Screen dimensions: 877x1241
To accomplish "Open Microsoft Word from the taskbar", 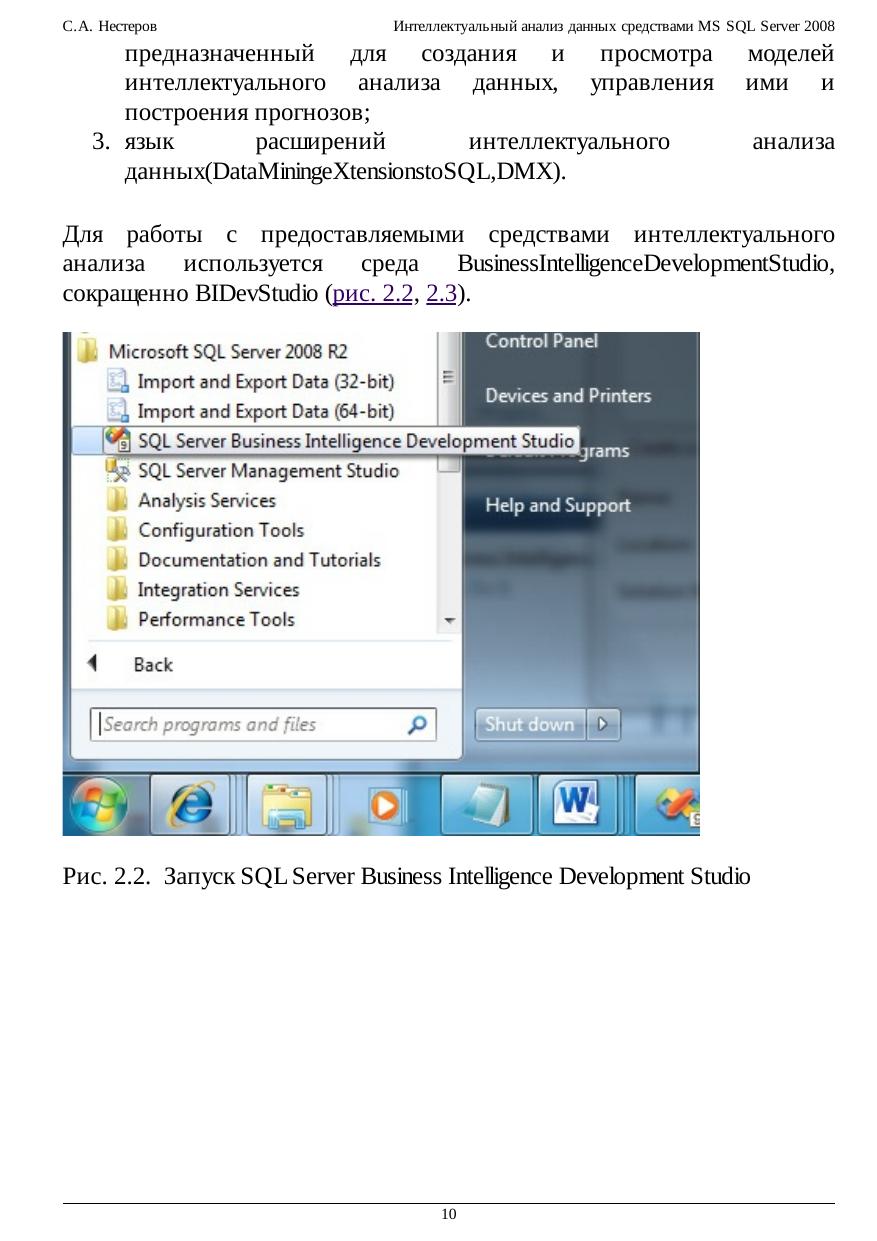I will [x=578, y=803].
